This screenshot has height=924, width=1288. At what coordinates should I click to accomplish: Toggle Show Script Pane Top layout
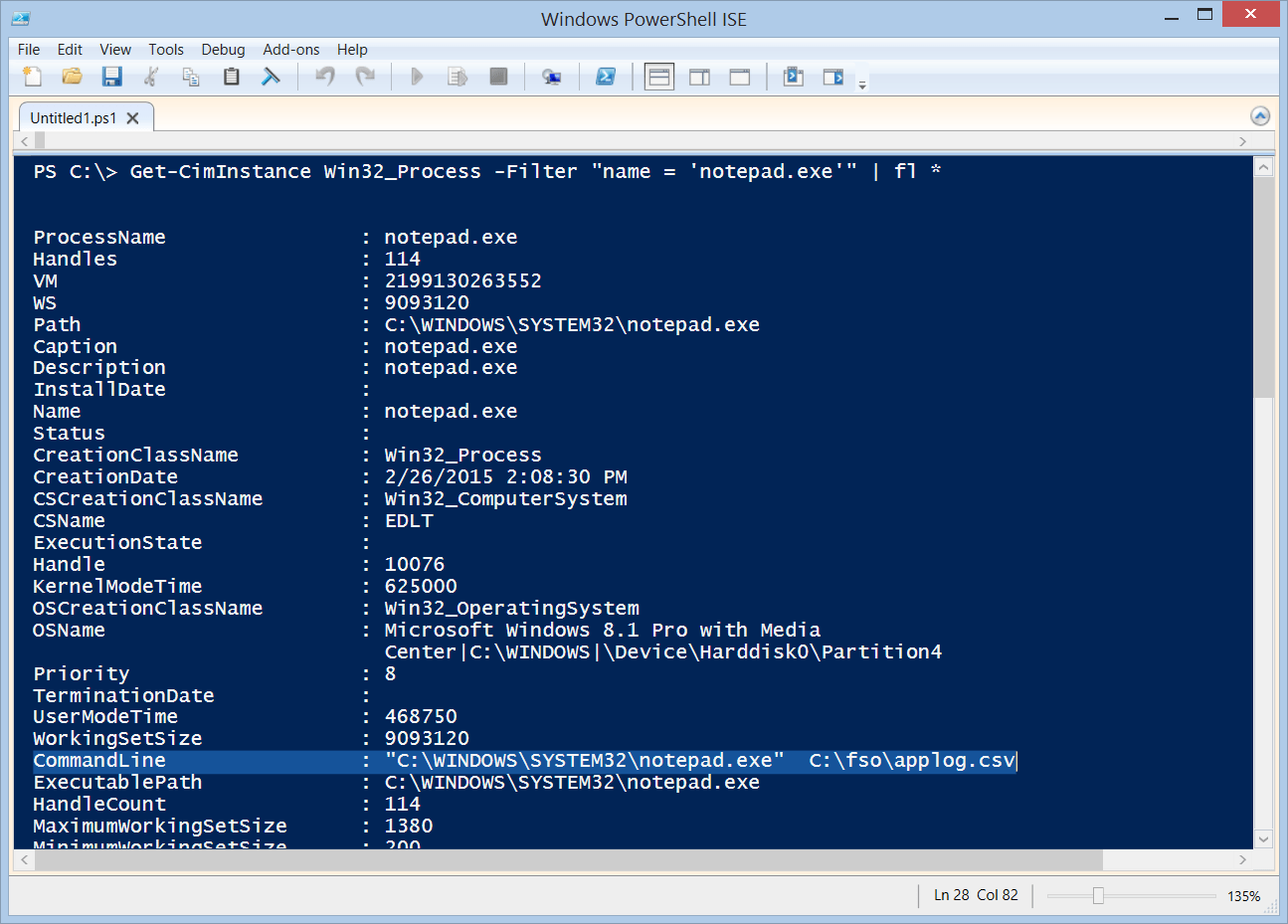coord(658,76)
